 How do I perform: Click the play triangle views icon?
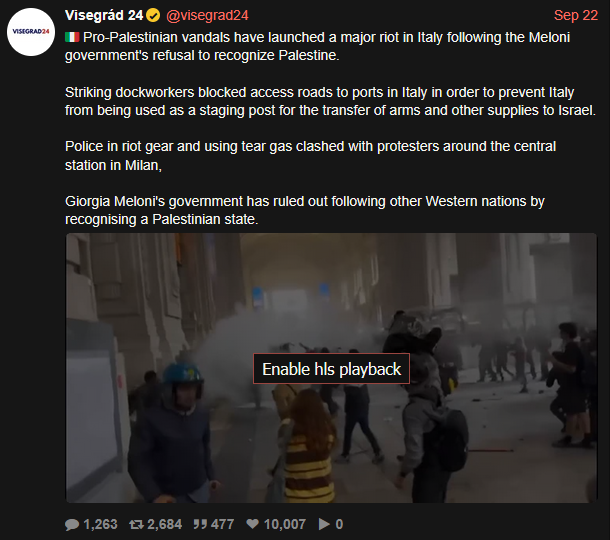[x=324, y=524]
